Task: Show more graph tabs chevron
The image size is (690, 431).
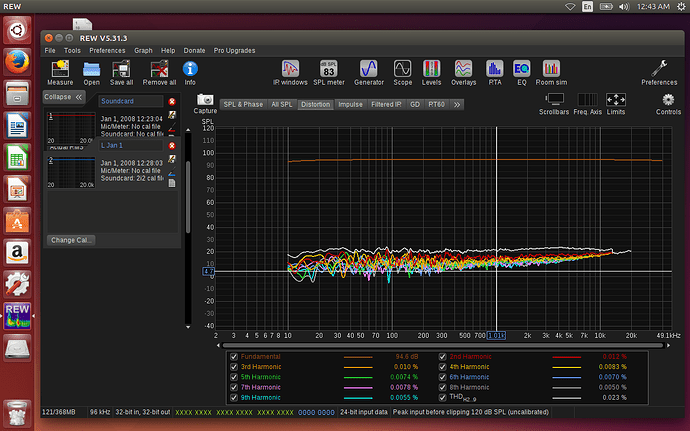Action: pos(457,104)
